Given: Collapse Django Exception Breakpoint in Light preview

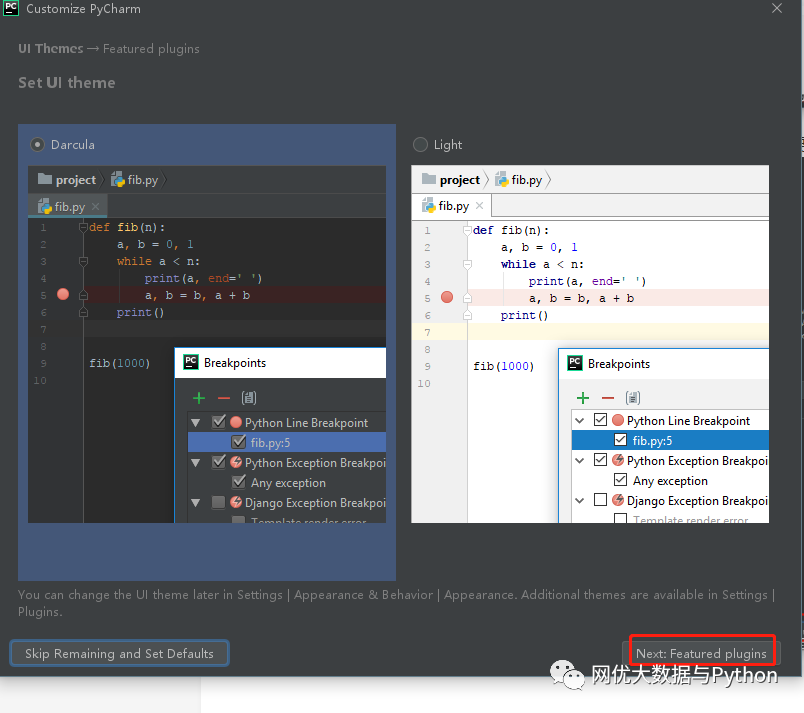Looking at the screenshot, I should [579, 501].
